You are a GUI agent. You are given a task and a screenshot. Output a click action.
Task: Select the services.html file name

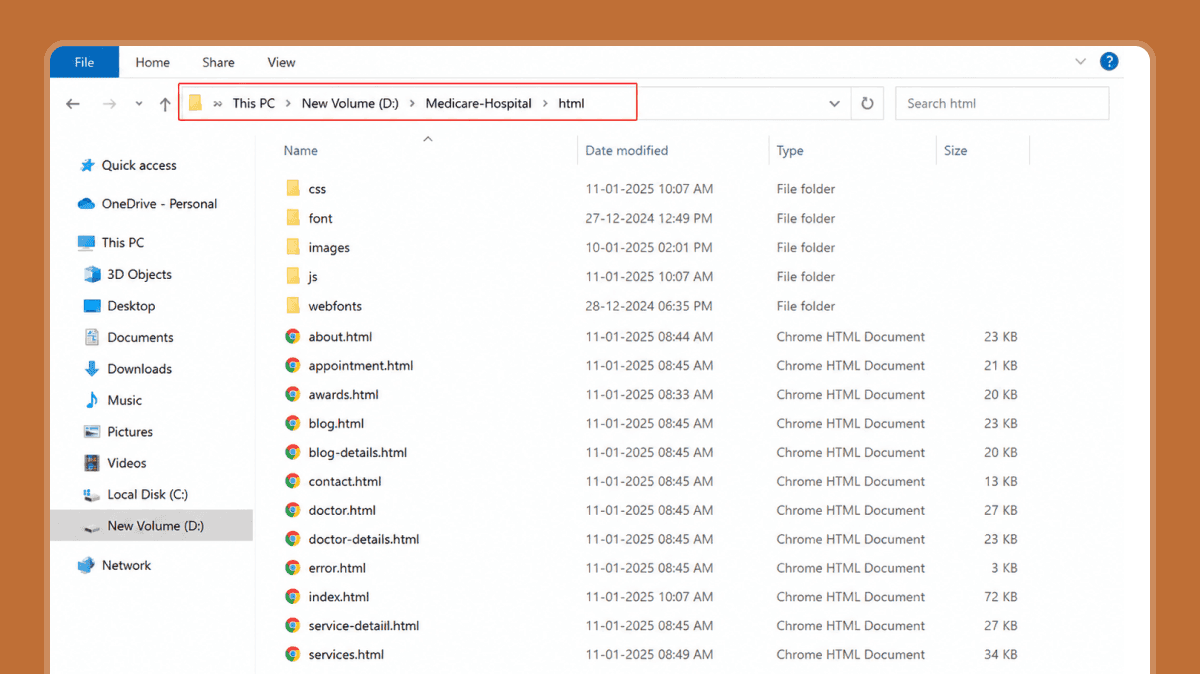coord(346,655)
